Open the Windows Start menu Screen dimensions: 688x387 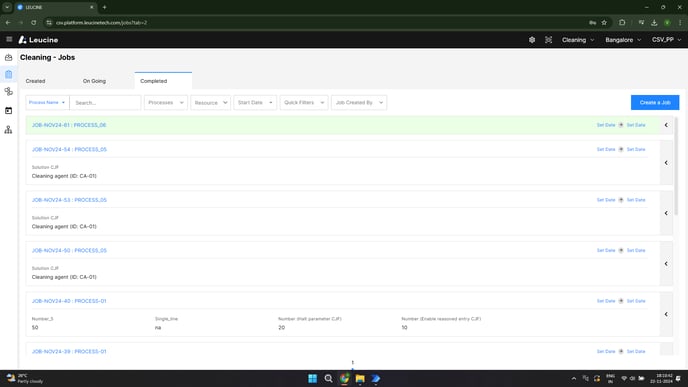tap(312, 379)
